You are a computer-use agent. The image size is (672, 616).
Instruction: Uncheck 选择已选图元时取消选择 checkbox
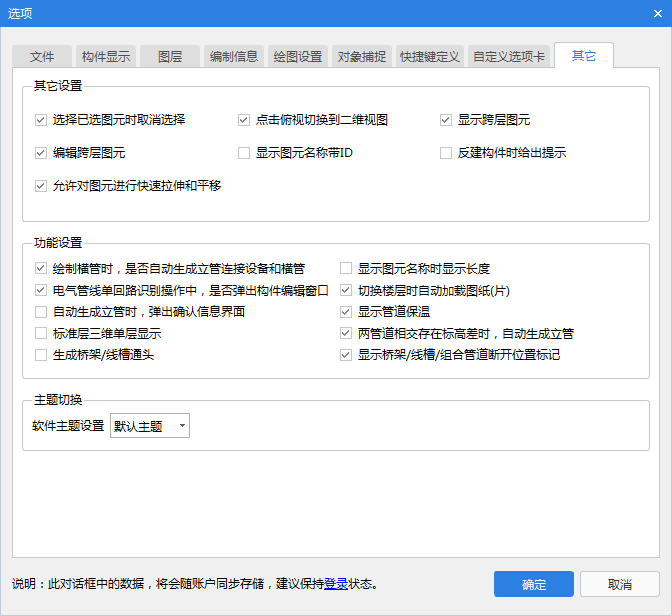[41, 120]
